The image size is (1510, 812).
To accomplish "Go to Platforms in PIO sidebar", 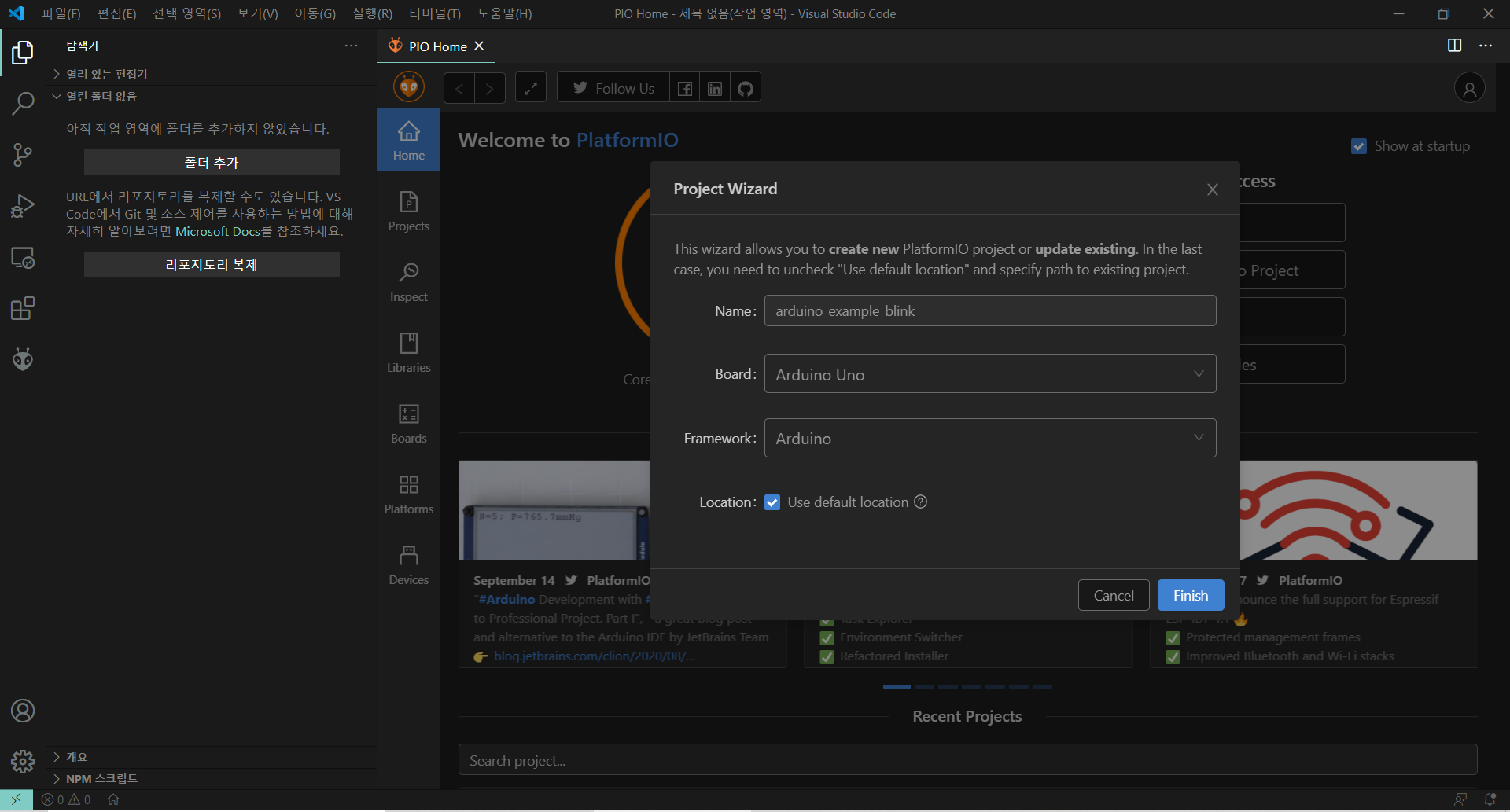I will pyautogui.click(x=409, y=494).
